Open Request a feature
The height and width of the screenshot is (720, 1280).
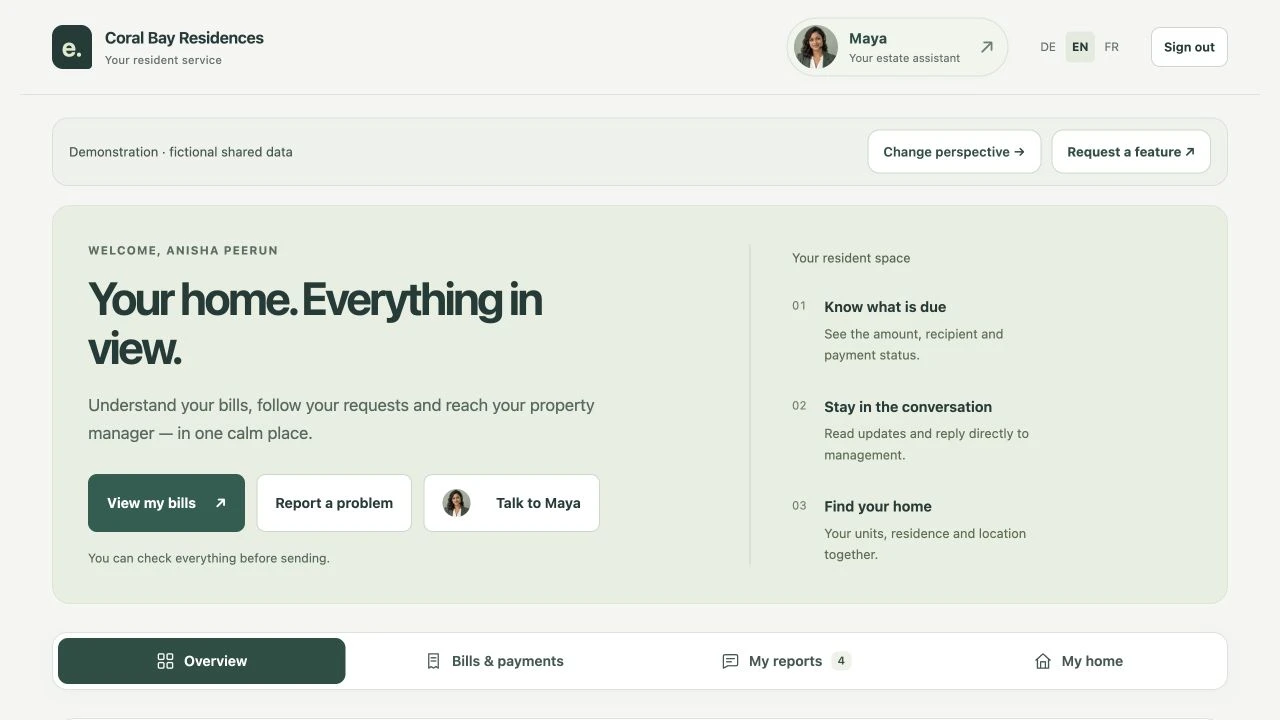pyautogui.click(x=1131, y=152)
